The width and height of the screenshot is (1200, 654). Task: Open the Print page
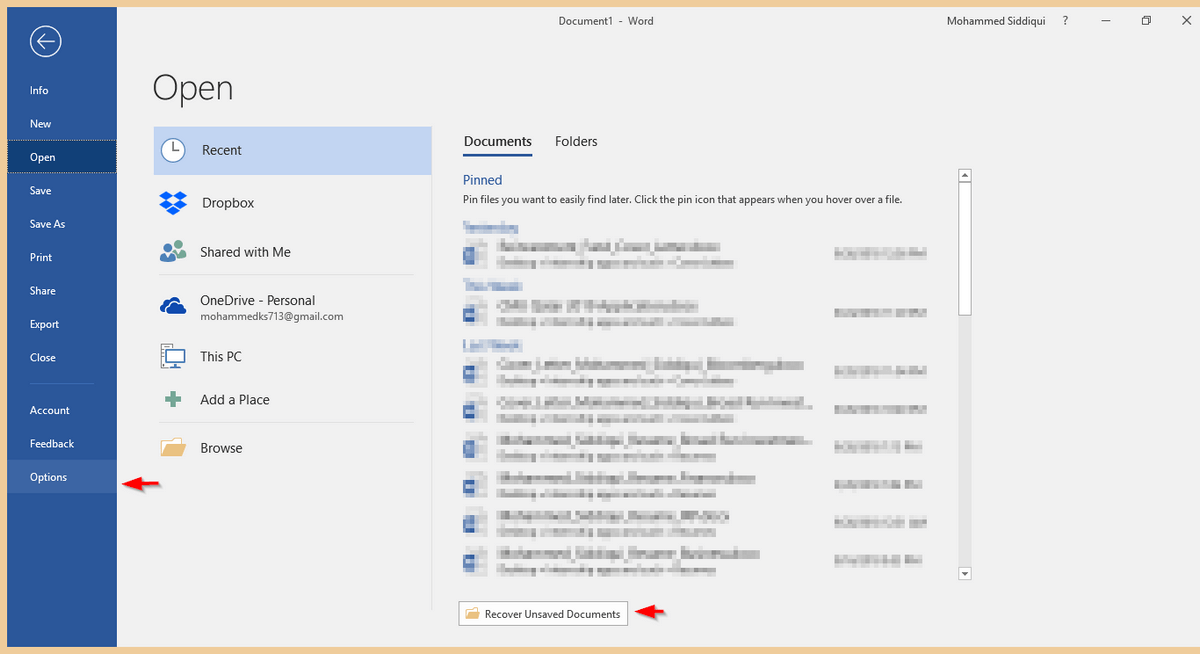[x=60, y=257]
